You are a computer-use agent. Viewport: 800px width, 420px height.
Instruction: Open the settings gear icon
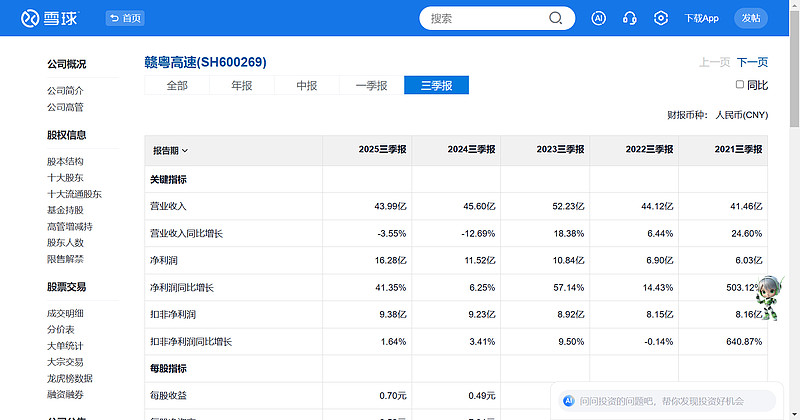[661, 18]
